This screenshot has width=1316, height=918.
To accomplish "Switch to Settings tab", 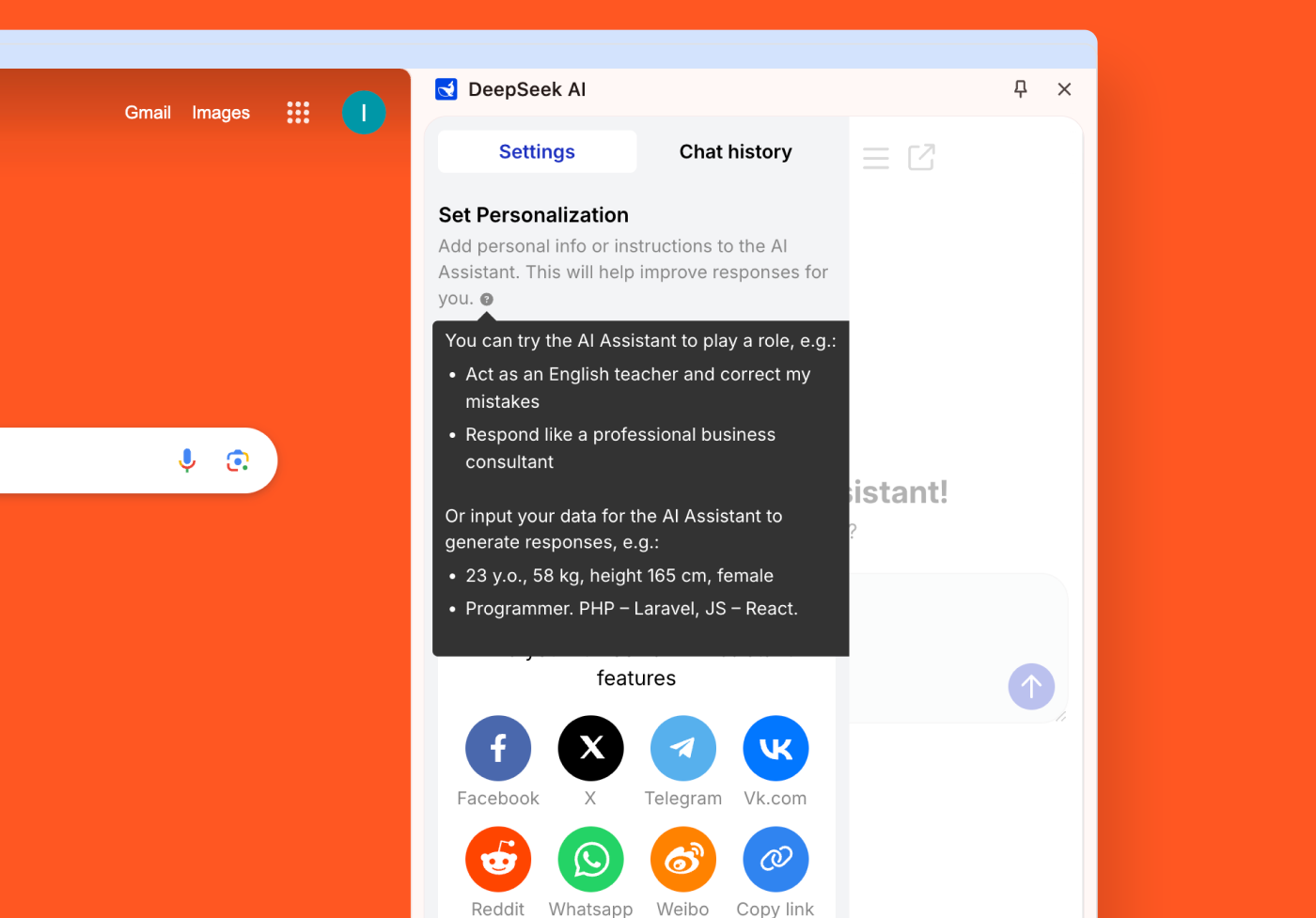I will pyautogui.click(x=537, y=152).
